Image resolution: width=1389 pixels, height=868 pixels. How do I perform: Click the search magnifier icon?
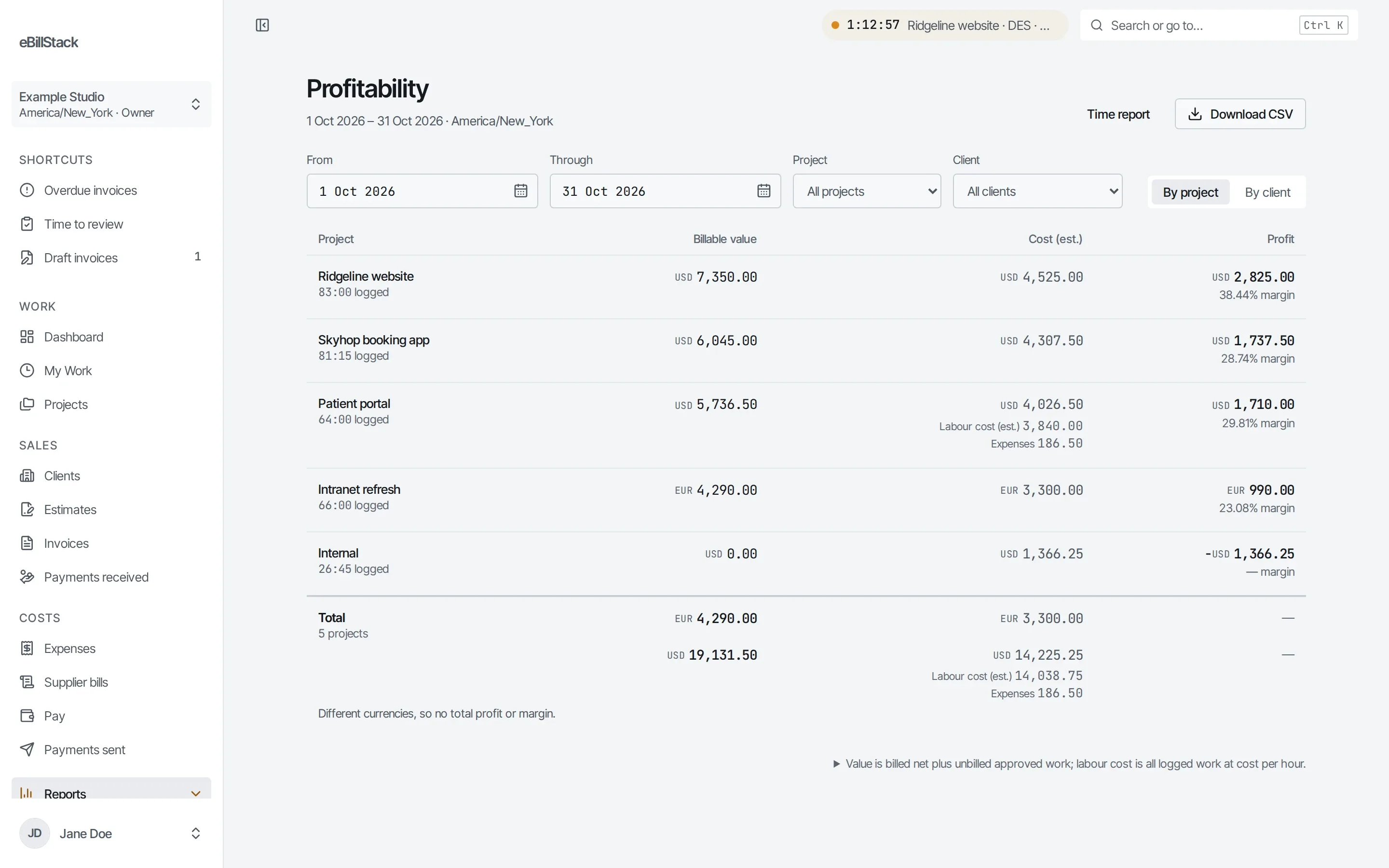click(x=1096, y=25)
